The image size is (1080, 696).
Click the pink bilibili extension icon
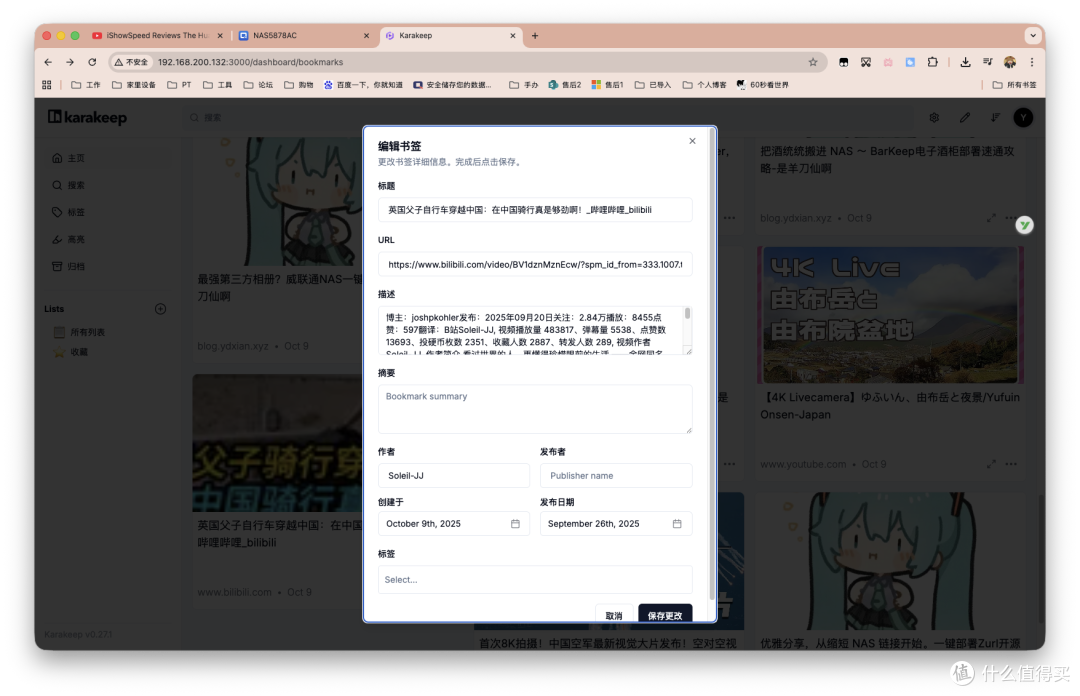888,62
